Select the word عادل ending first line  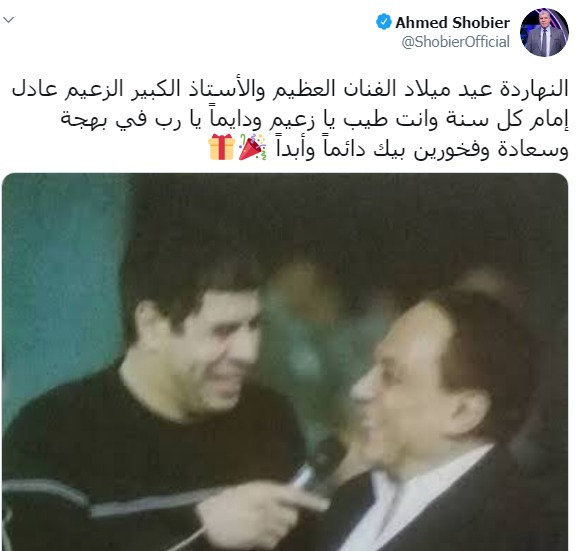[x=34, y=90]
